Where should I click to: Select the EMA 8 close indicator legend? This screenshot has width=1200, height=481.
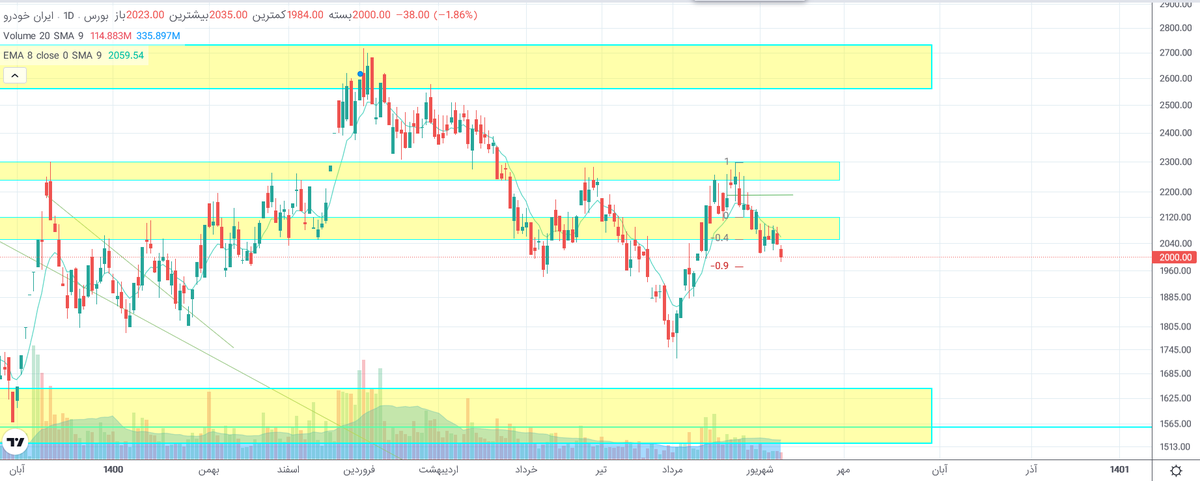point(53,55)
